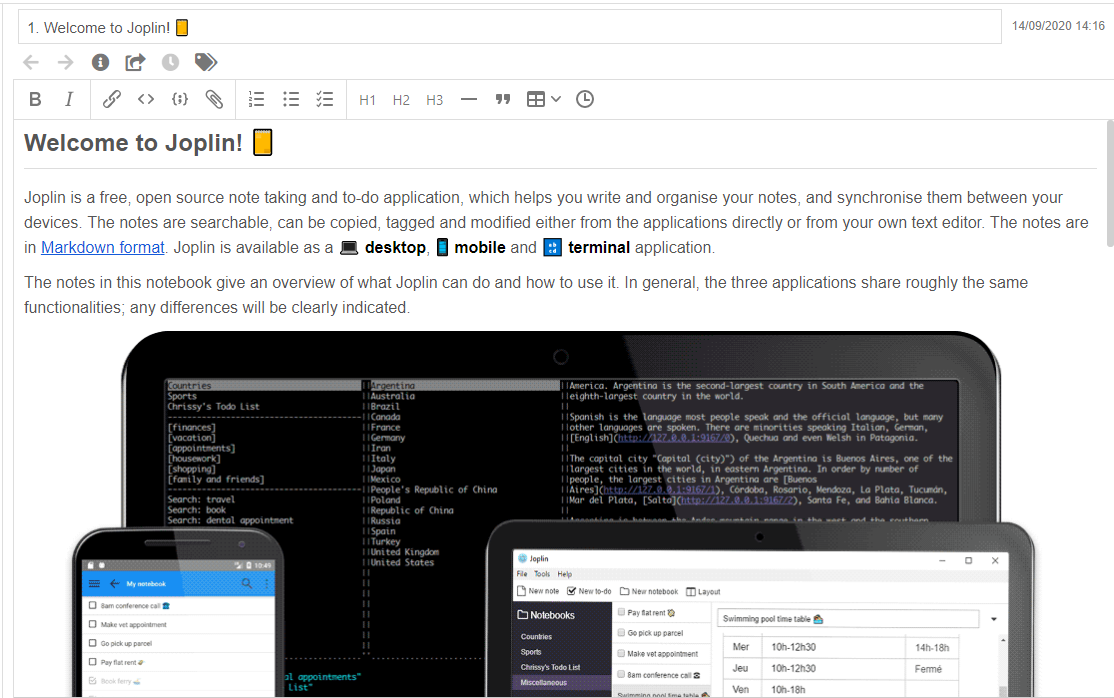
Task: Toggle bold formatting
Action: pyautogui.click(x=35, y=100)
